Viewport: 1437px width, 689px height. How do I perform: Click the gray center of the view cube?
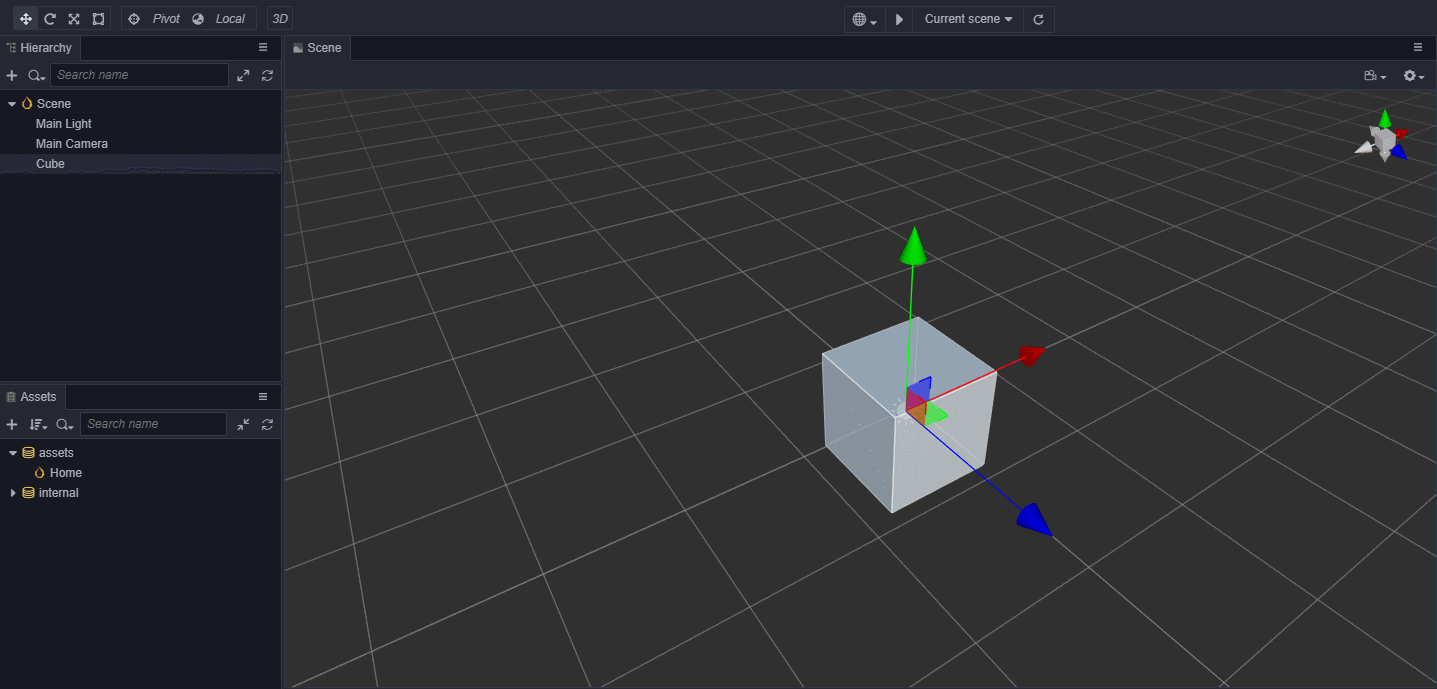tap(1384, 142)
